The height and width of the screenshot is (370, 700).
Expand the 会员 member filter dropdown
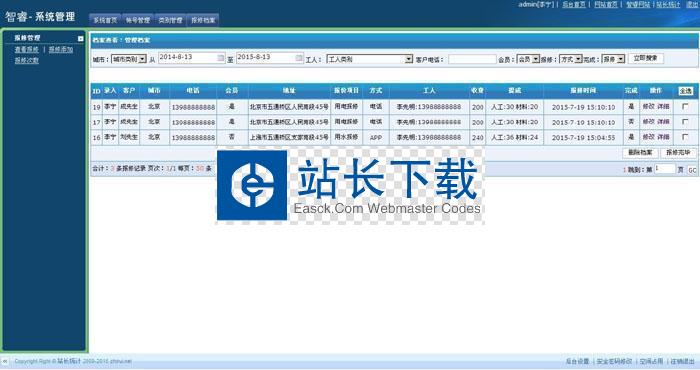[528, 59]
